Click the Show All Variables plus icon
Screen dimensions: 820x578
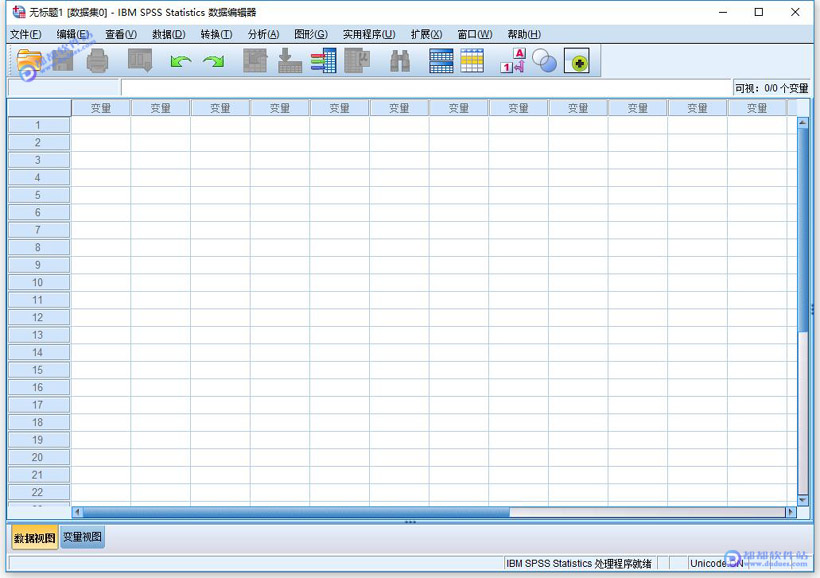click(x=577, y=61)
